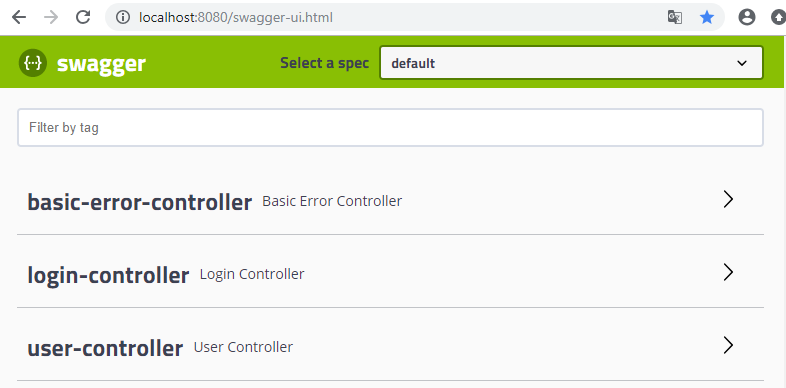
Task: Expand the basic-error-controller chevron
Action: [728, 199]
